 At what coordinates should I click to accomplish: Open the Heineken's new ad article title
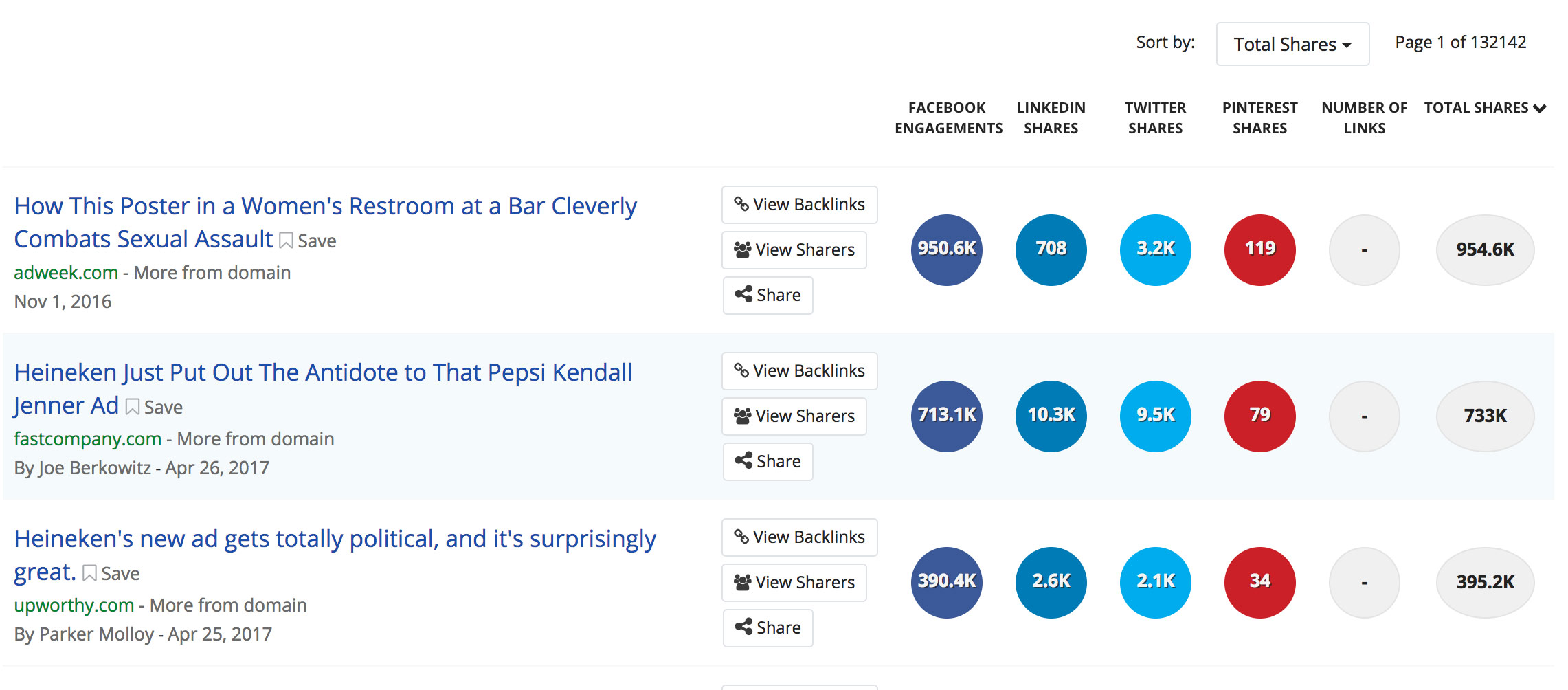[x=335, y=555]
